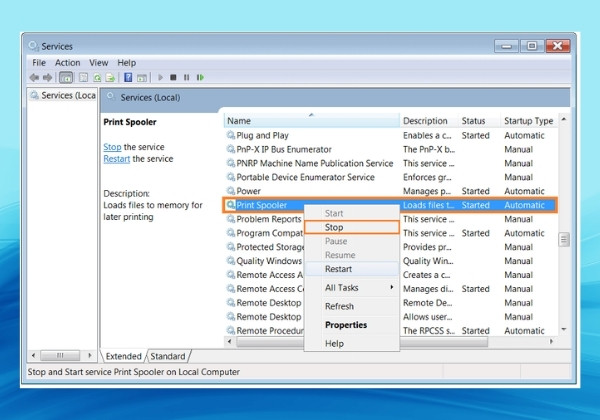Select the PnP-X IP Bus Enumerator row
The height and width of the screenshot is (420, 600).
click(390, 149)
